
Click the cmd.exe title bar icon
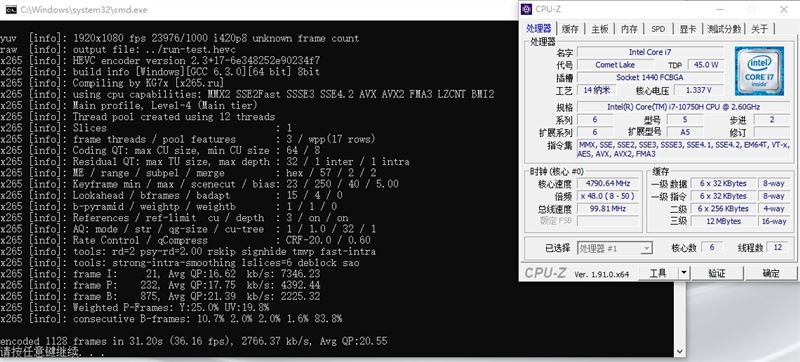tap(11, 9)
